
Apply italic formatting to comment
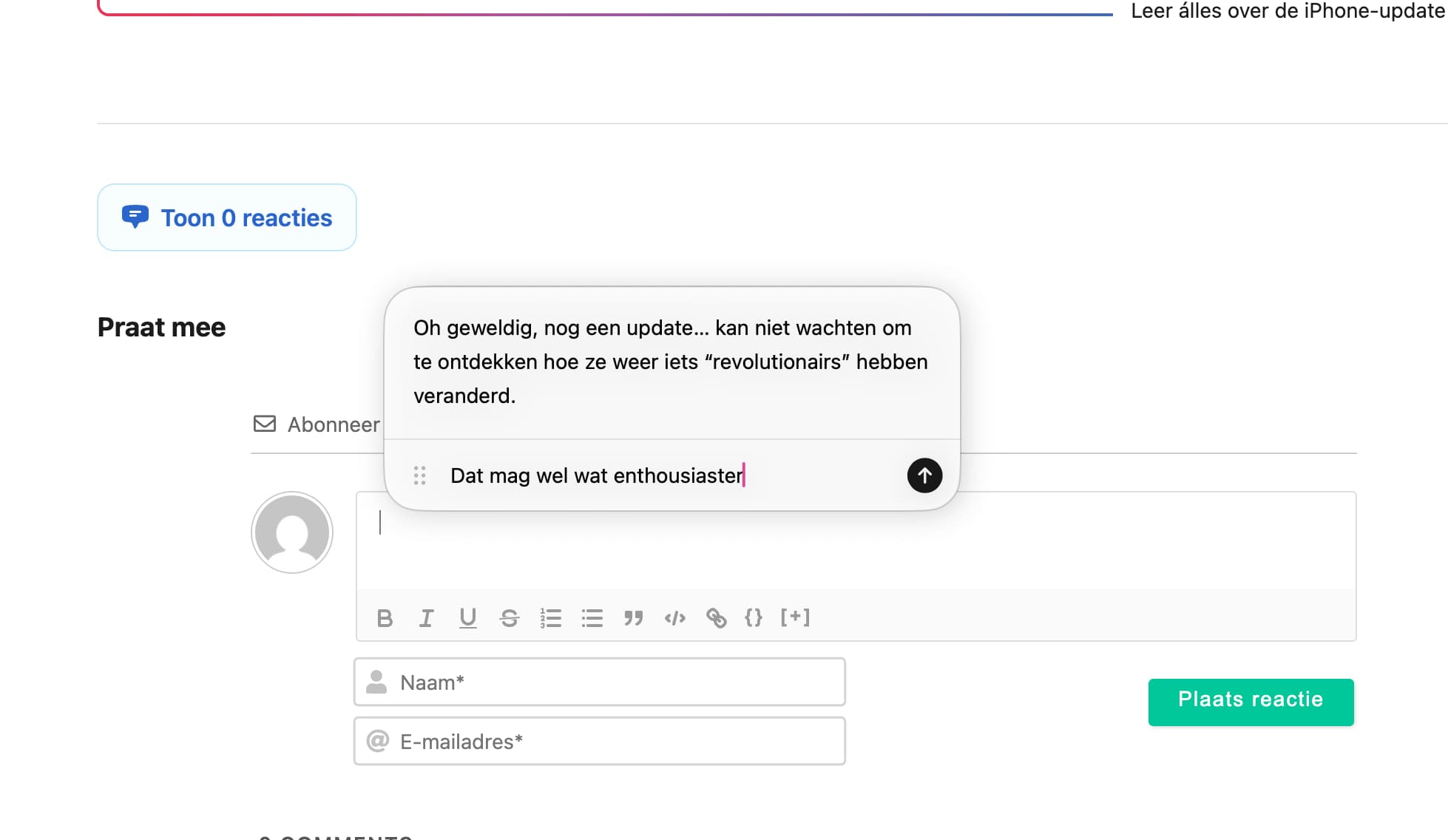(x=426, y=618)
